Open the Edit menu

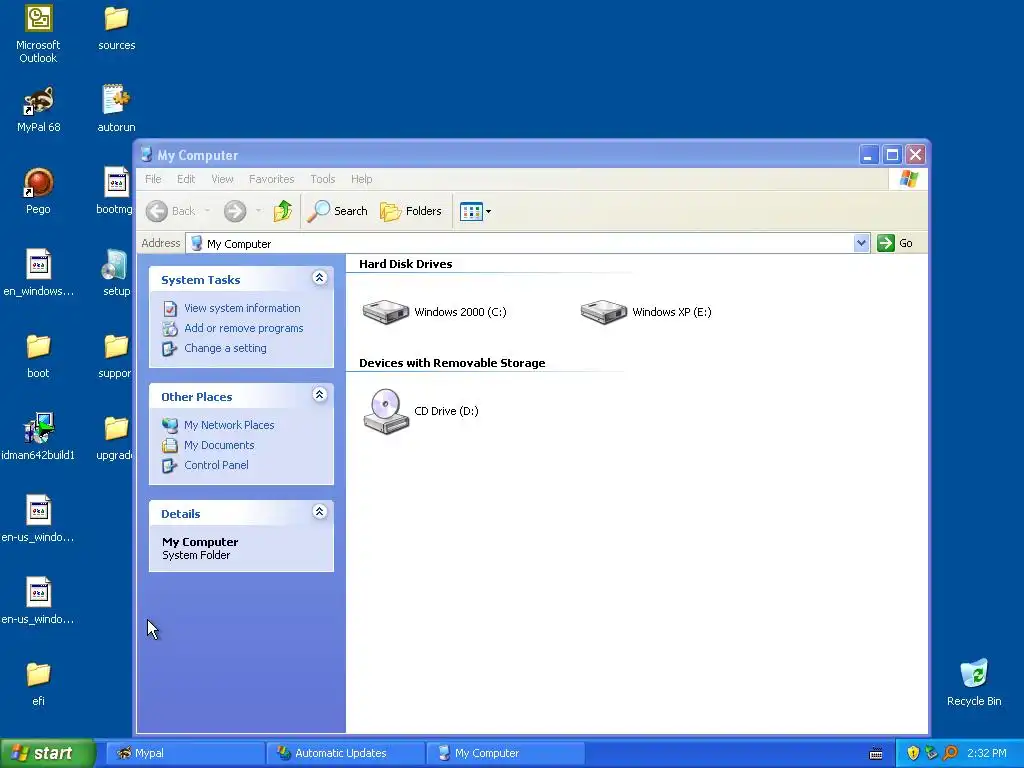(185, 179)
